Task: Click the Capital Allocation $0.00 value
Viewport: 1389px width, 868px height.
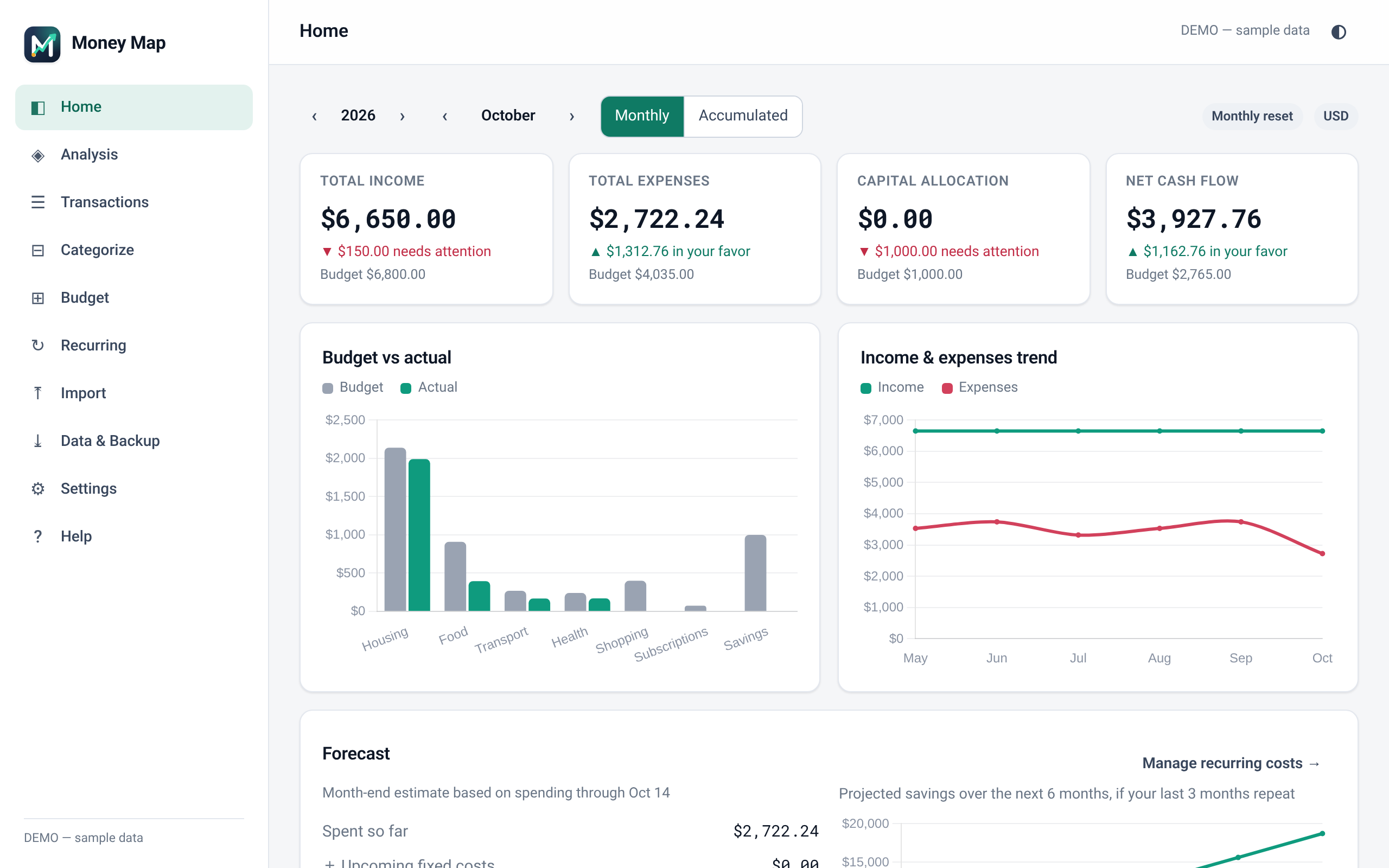Action: click(x=895, y=219)
